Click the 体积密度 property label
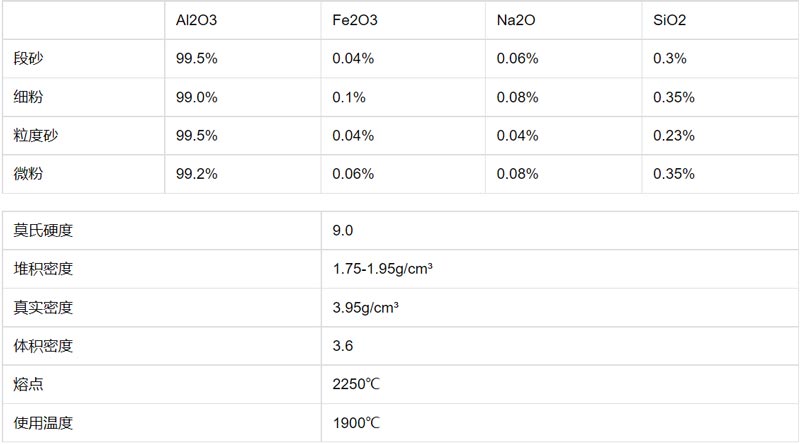 (43, 346)
